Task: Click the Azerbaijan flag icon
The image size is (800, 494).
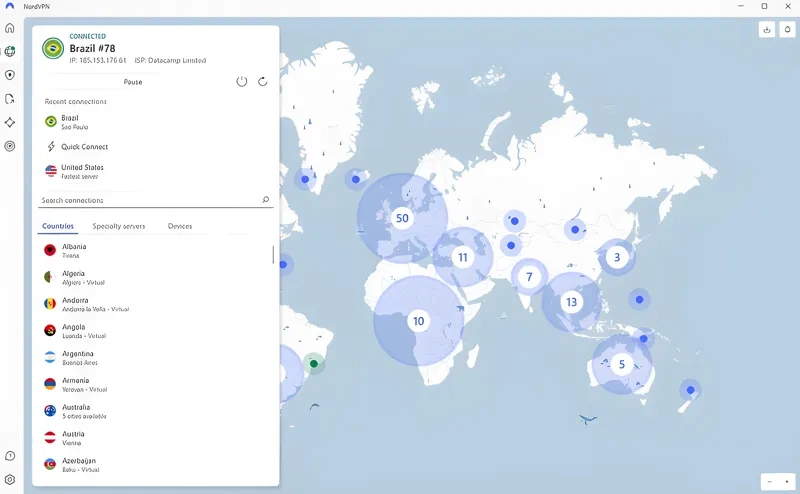Action: point(50,464)
